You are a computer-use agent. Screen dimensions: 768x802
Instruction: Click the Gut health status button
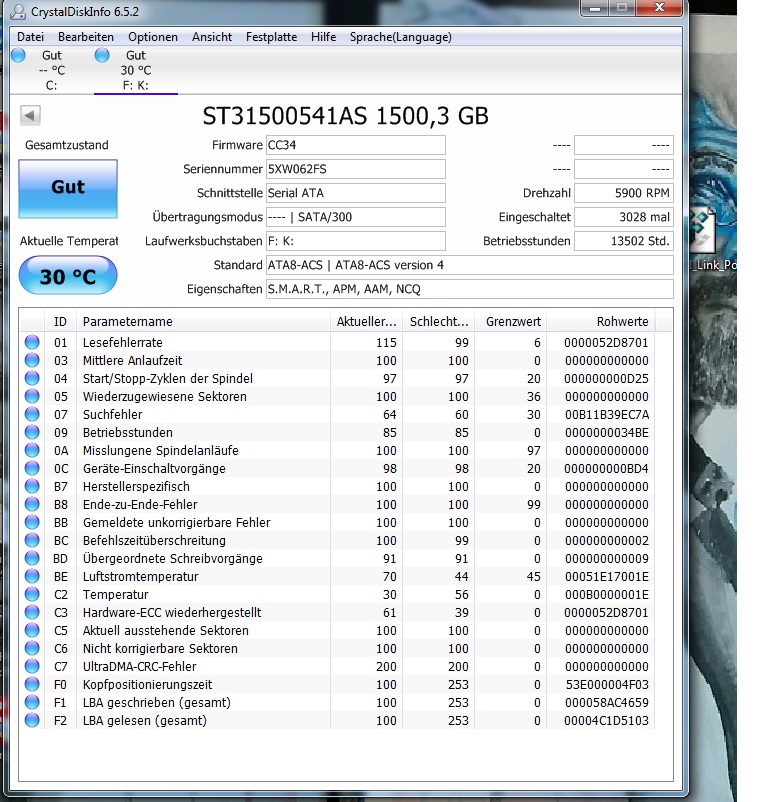68,188
